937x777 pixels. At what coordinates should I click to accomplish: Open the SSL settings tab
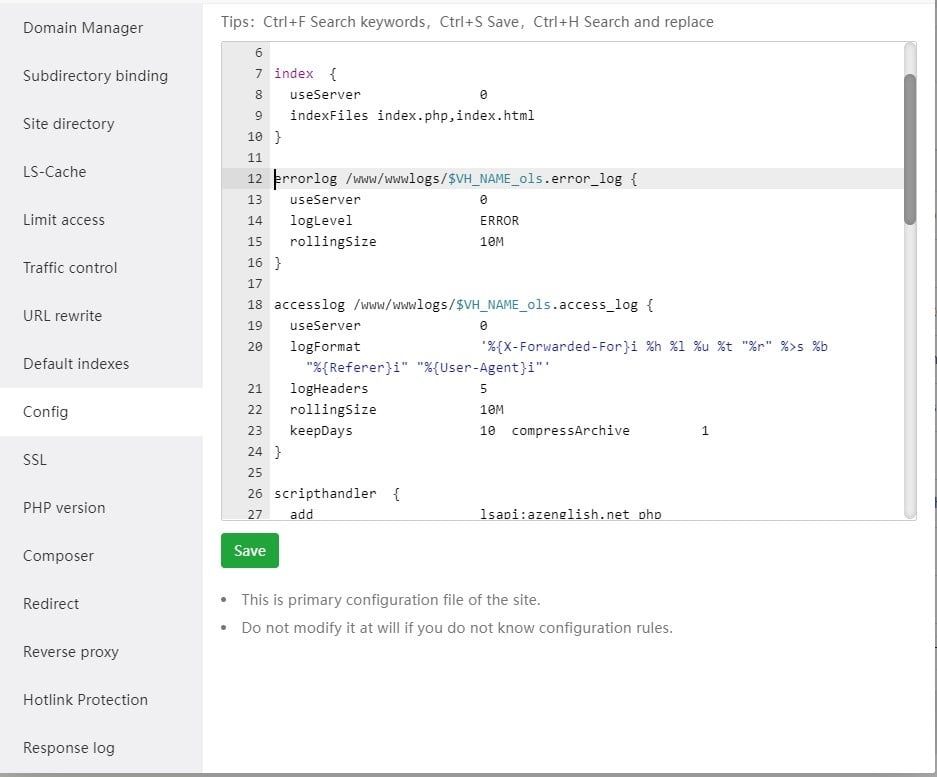click(x=35, y=460)
